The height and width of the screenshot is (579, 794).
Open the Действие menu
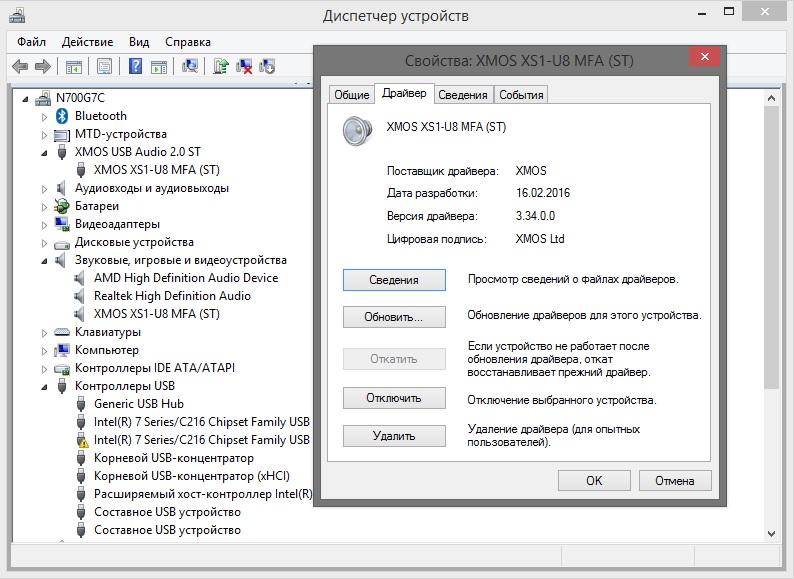87,42
